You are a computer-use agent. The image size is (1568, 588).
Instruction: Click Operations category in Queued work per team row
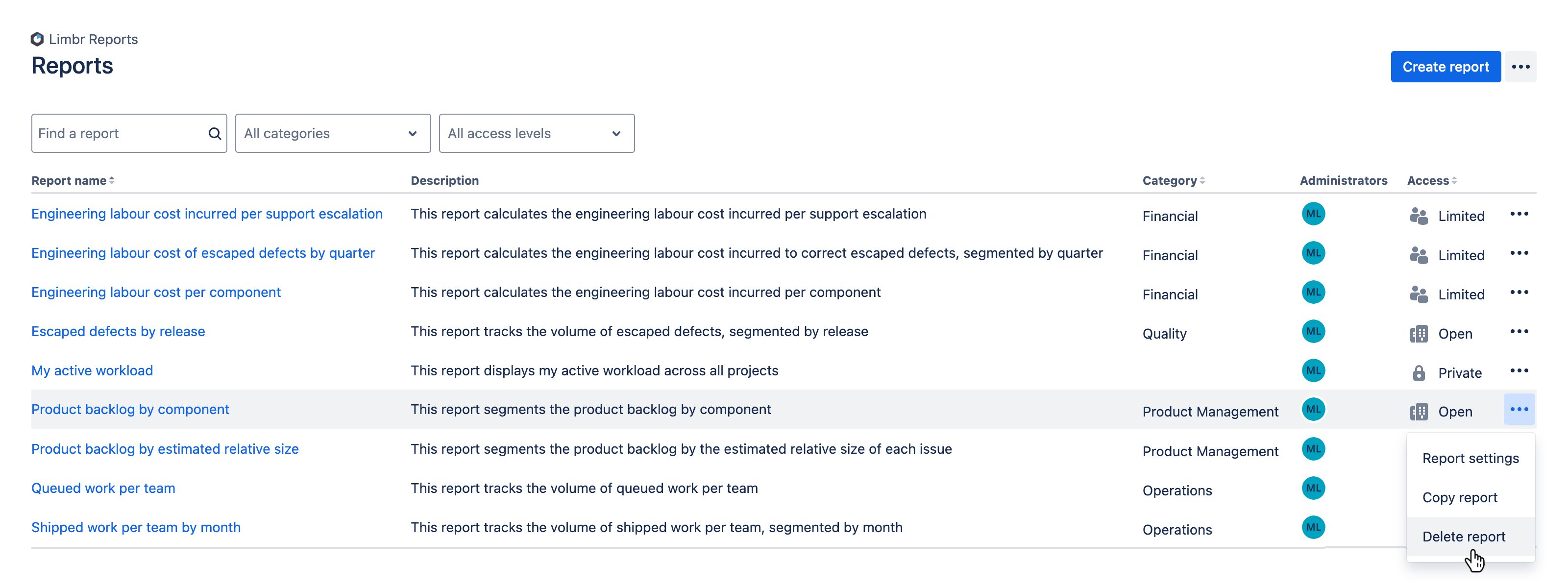[1177, 490]
